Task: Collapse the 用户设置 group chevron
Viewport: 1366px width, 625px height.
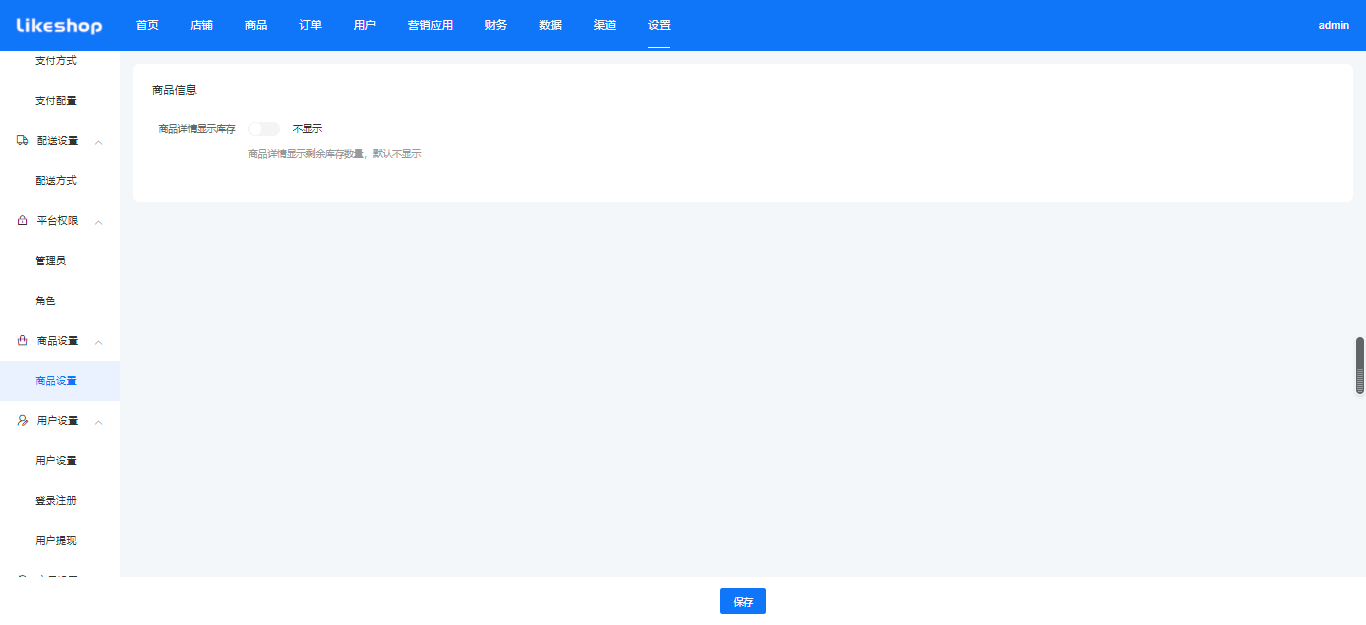Action: pos(99,422)
